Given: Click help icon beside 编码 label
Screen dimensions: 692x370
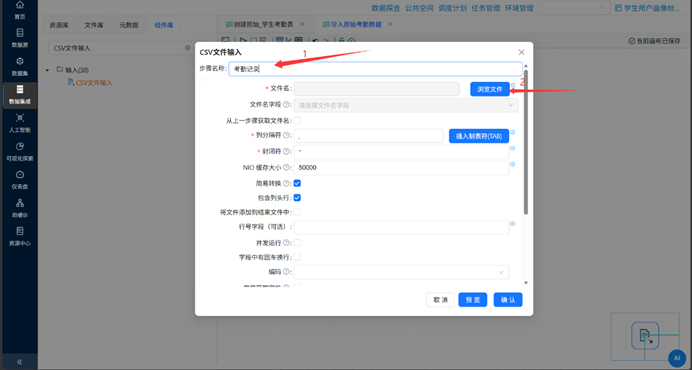Looking at the screenshot, I should [x=286, y=272].
